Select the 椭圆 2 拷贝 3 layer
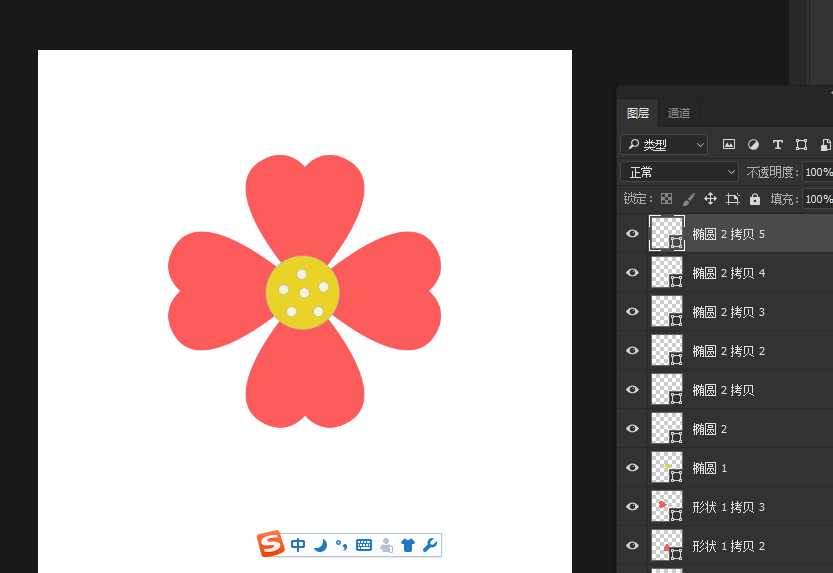 pyautogui.click(x=729, y=312)
